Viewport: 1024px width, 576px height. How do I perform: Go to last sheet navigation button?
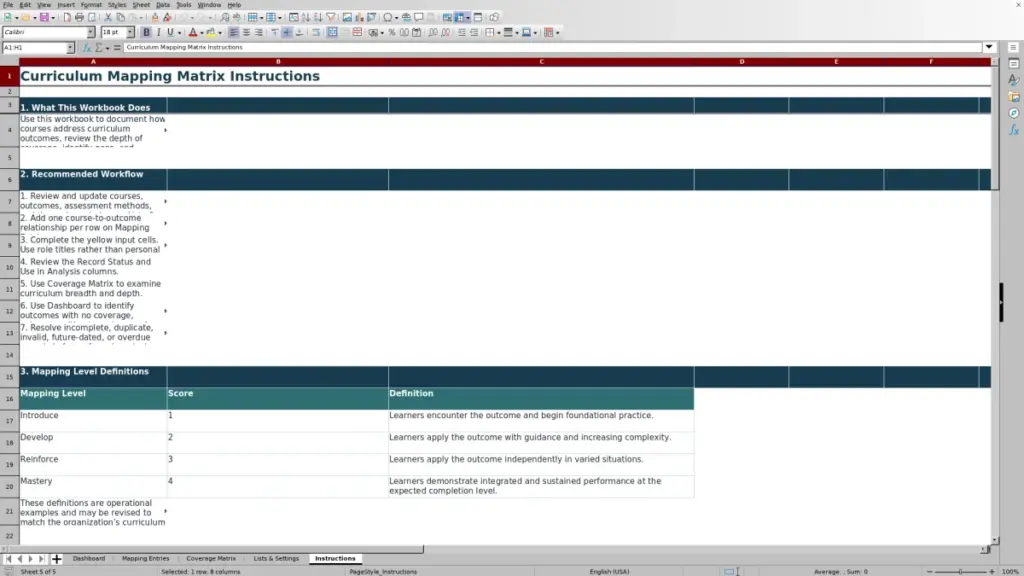click(41, 559)
